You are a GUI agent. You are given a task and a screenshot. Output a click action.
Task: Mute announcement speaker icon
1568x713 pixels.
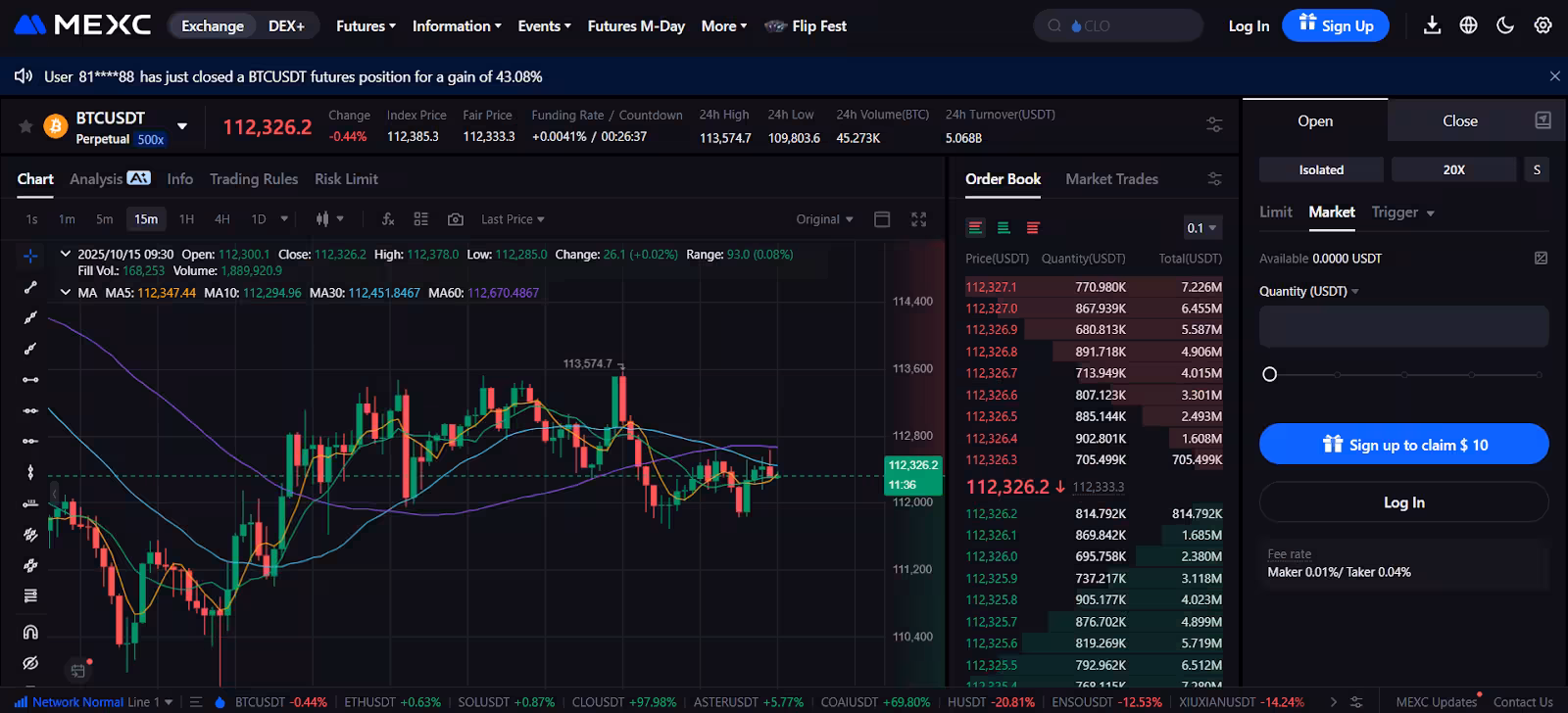24,76
